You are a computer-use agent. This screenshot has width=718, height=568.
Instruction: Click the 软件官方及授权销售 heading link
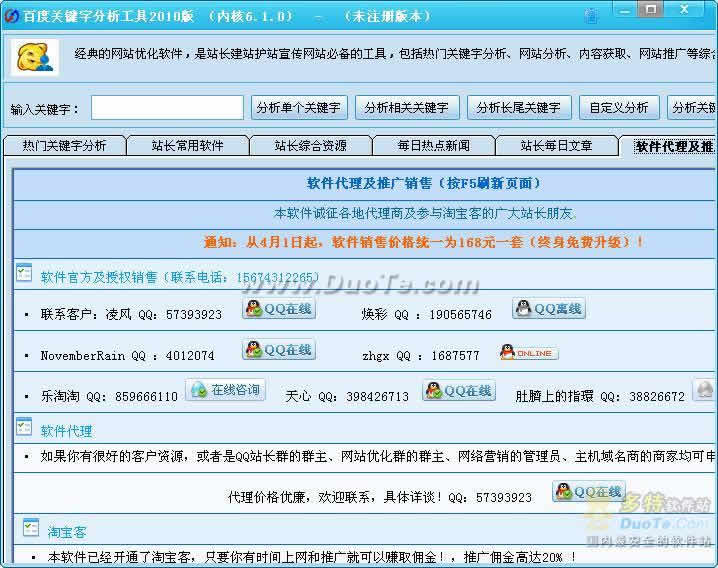pyautogui.click(x=180, y=277)
